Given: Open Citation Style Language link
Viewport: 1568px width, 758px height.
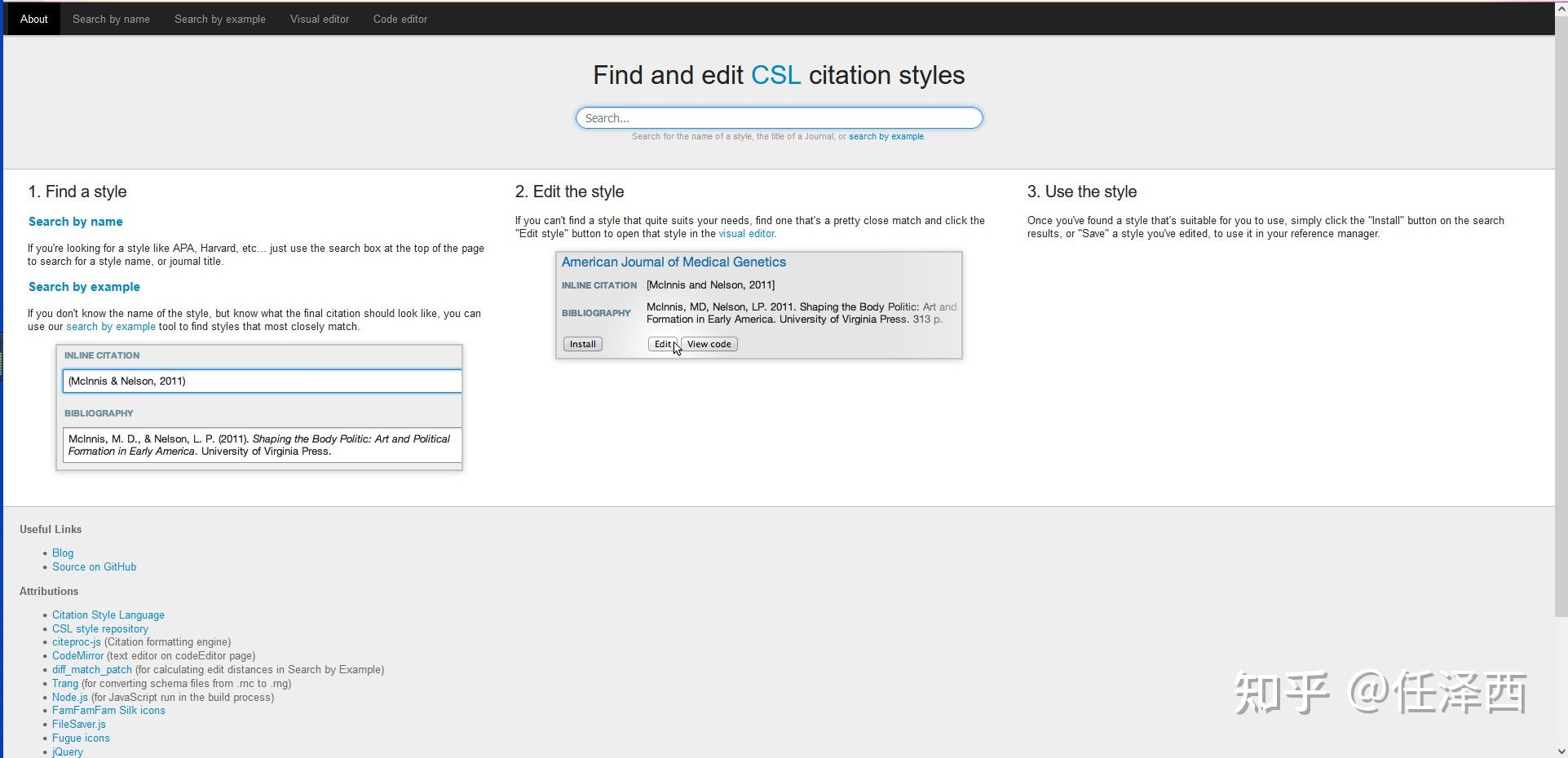Looking at the screenshot, I should pos(108,615).
